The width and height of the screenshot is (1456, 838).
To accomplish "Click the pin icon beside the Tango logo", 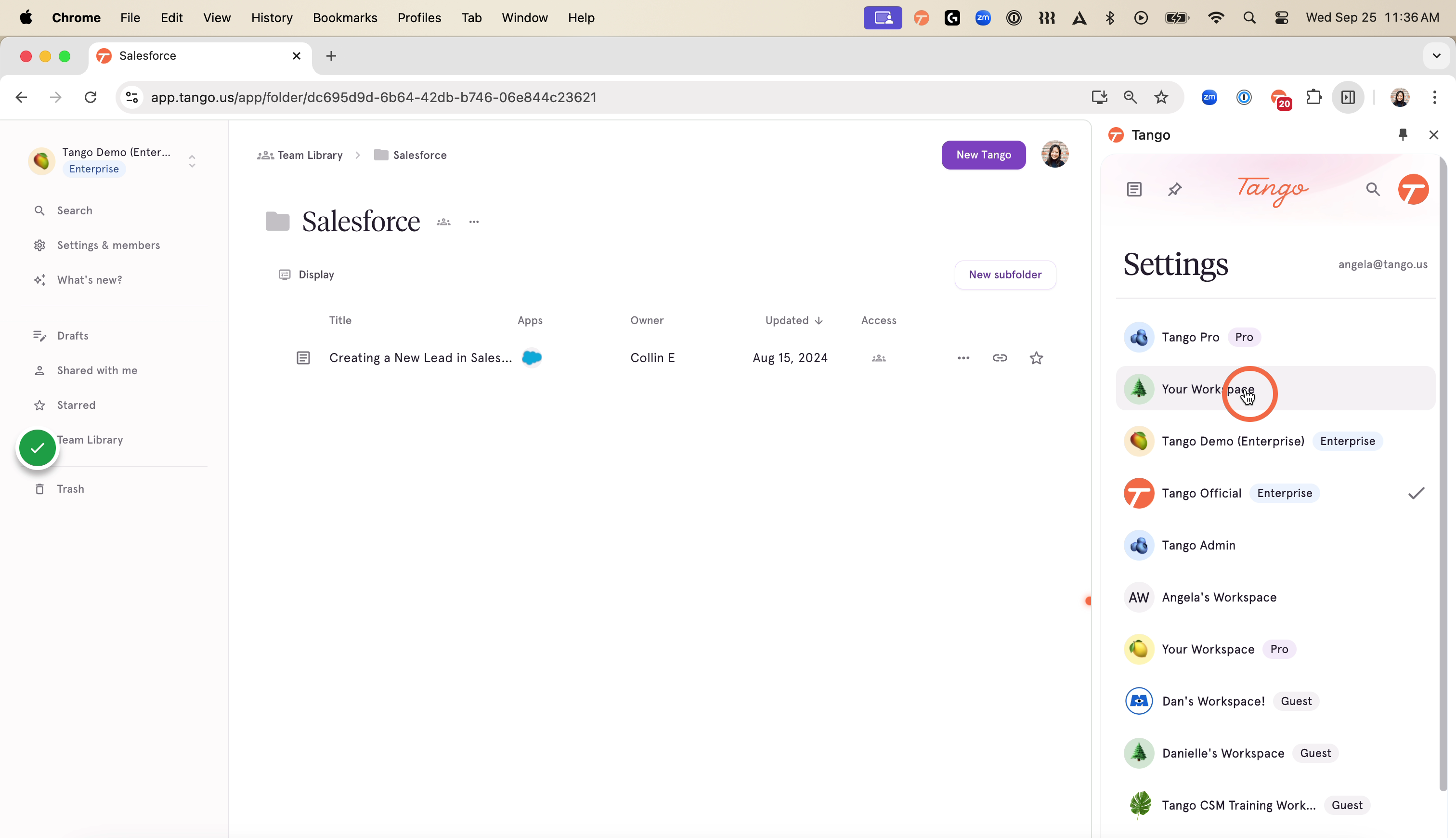I will 1175,189.
